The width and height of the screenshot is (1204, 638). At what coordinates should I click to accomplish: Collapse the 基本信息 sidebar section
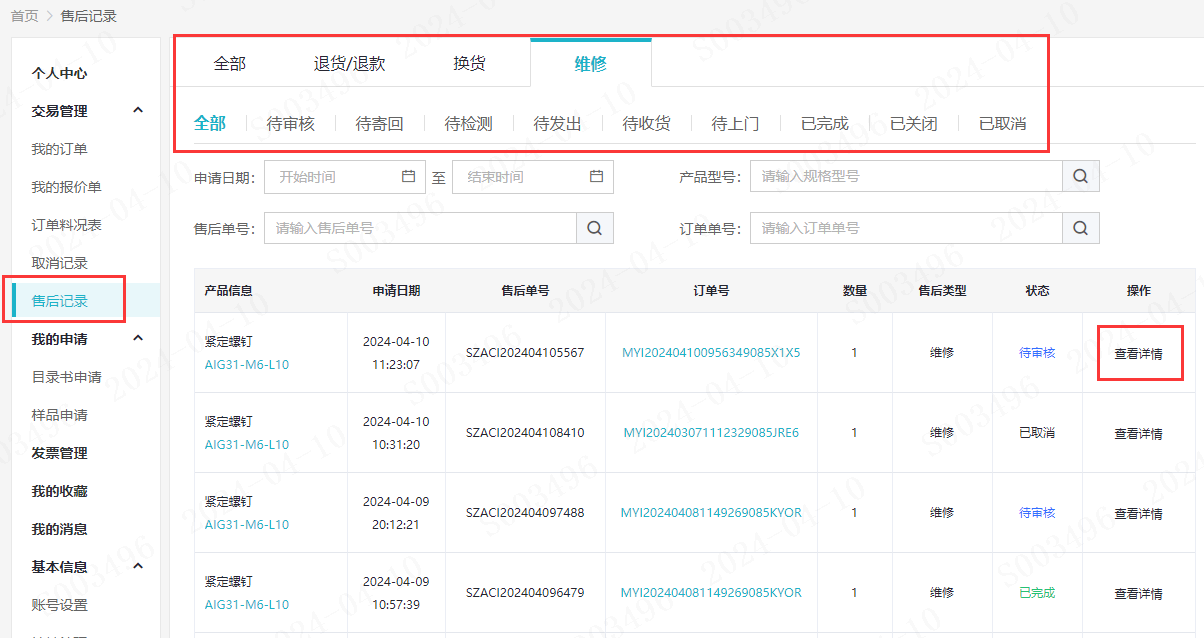pos(138,567)
